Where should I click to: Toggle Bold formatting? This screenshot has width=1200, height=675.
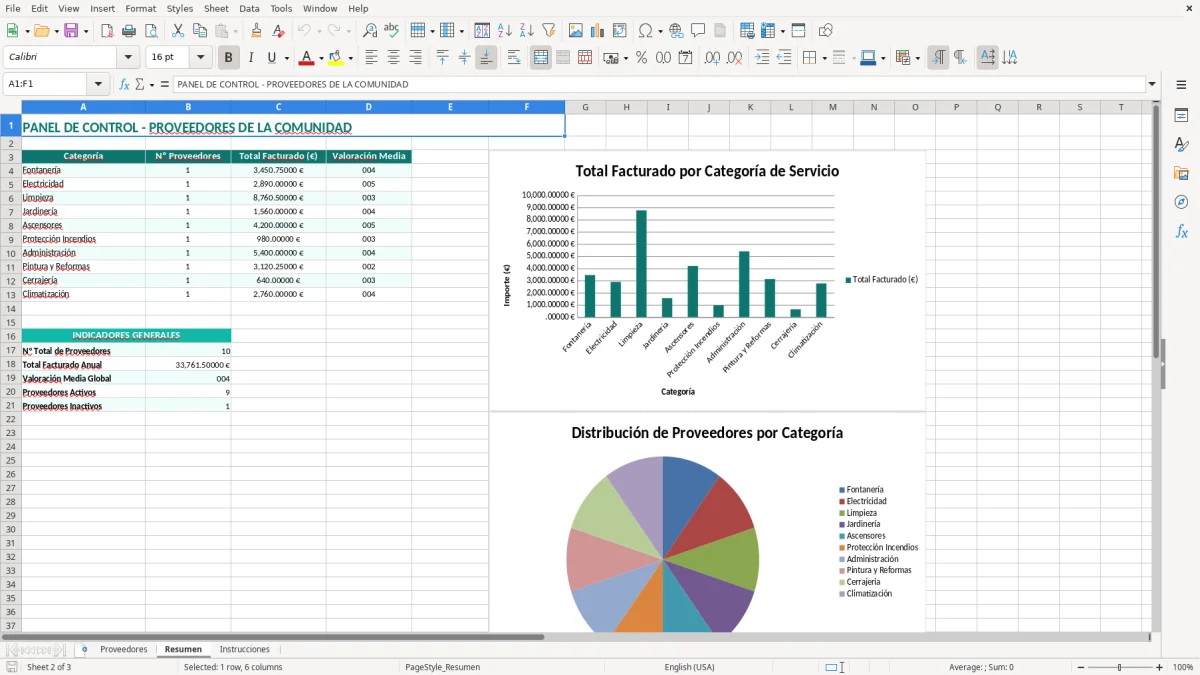point(228,58)
